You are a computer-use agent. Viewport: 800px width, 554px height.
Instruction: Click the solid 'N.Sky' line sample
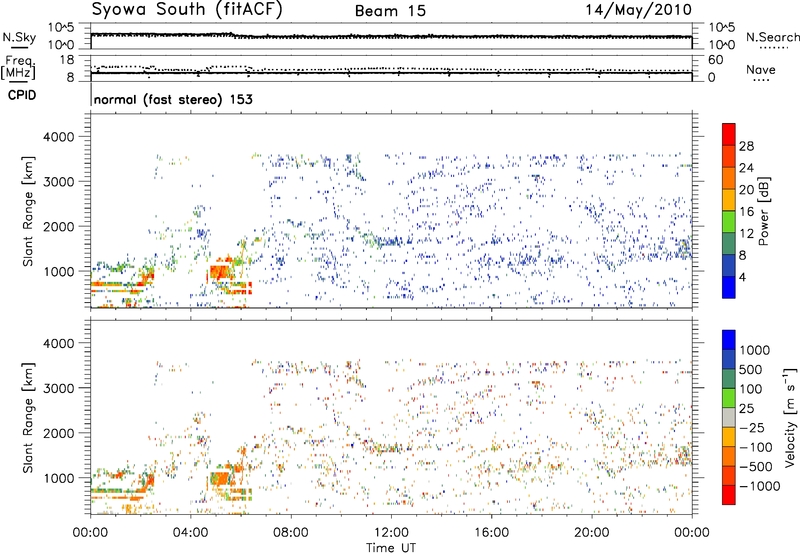point(19,48)
